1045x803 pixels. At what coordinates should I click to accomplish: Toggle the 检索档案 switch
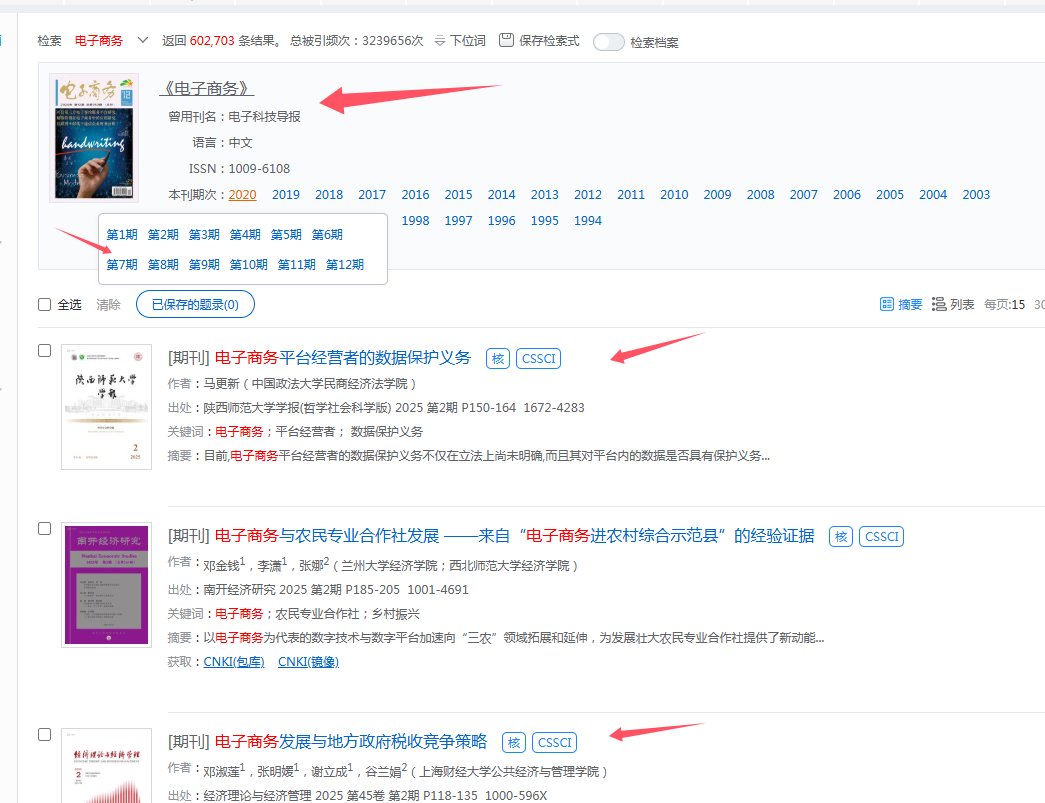[x=608, y=42]
